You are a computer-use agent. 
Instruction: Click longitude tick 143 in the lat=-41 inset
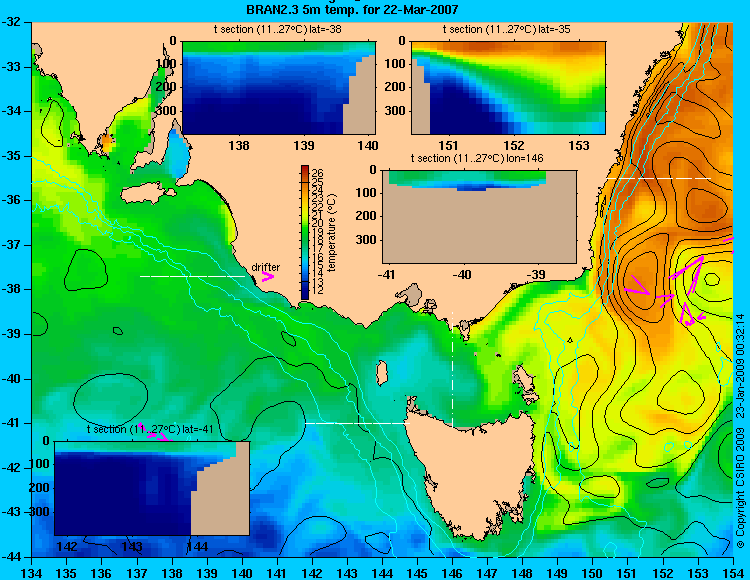click(132, 546)
